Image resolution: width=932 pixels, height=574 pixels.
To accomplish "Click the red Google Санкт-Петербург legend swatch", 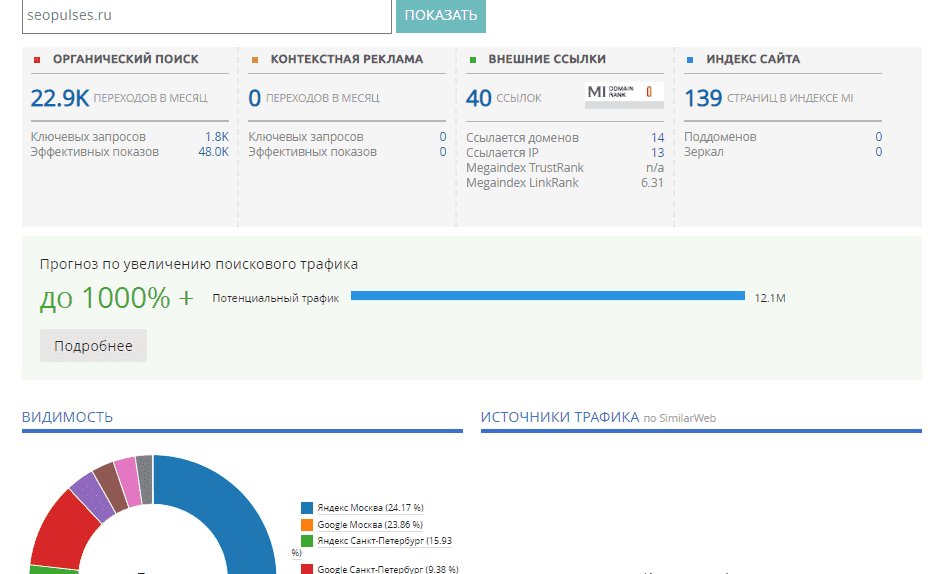I will 307,569.
